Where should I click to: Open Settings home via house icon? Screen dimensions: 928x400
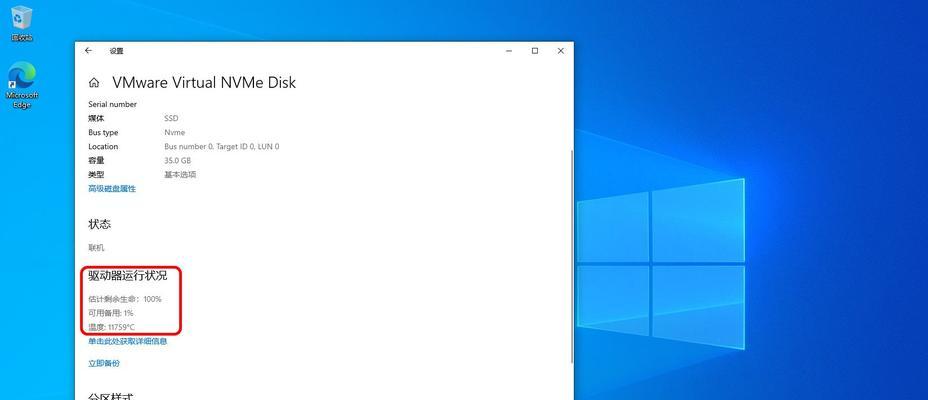coord(94,82)
